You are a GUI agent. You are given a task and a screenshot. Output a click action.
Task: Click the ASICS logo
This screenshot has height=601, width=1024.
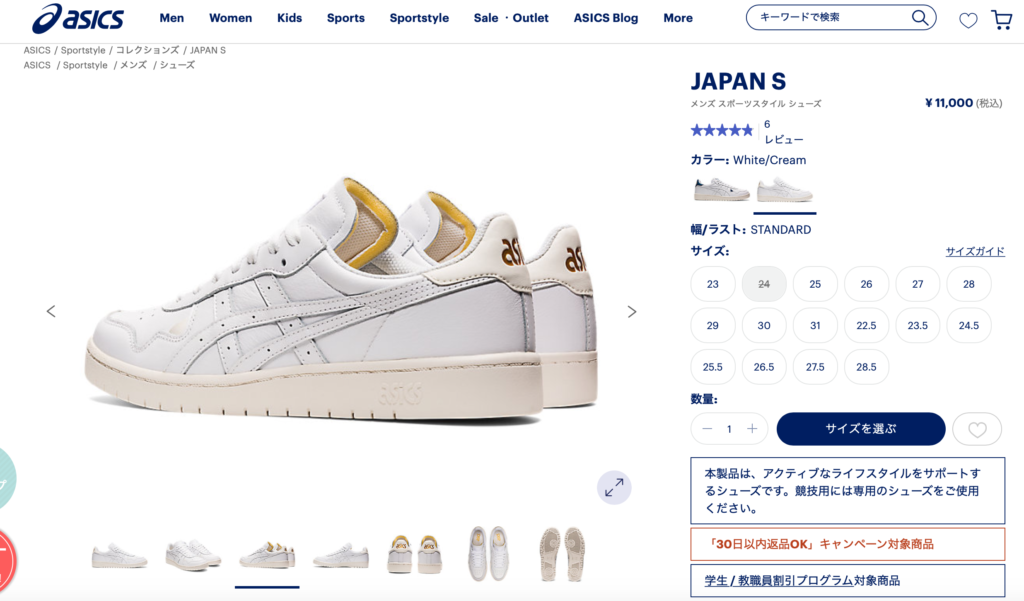coord(78,18)
